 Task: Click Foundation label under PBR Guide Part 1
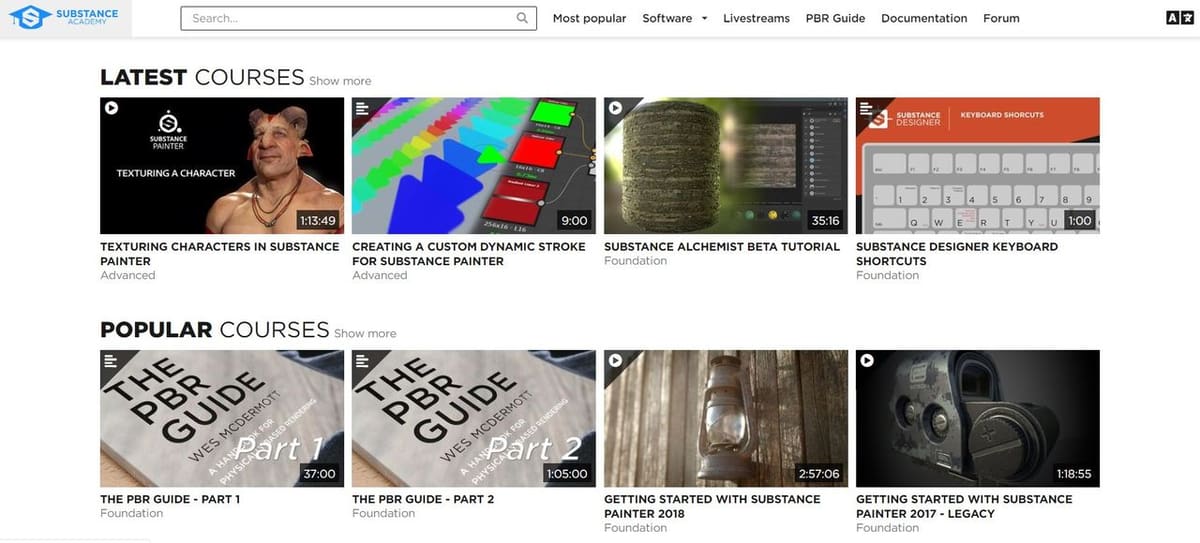tap(131, 513)
